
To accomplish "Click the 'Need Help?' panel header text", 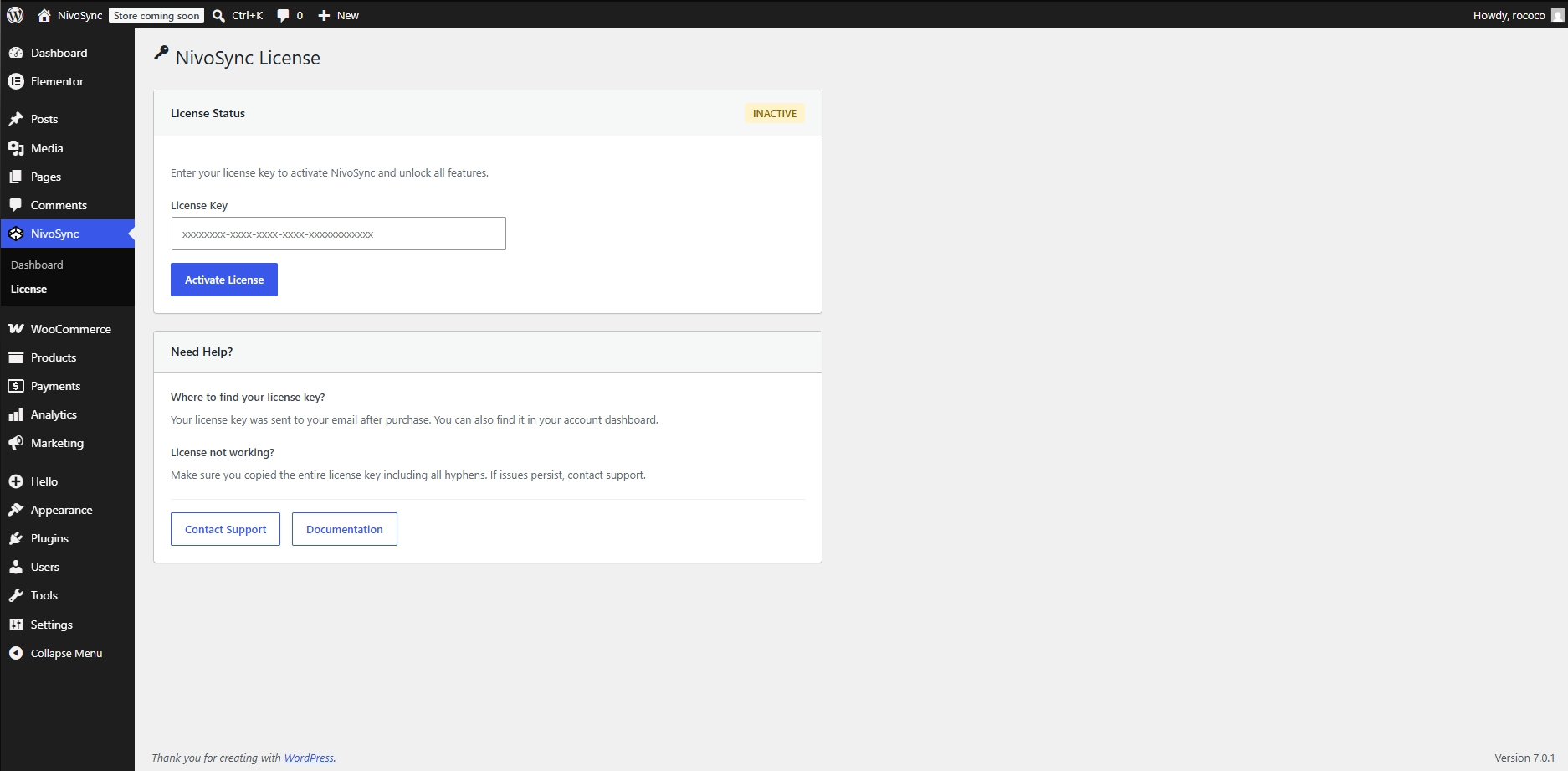I will point(202,352).
